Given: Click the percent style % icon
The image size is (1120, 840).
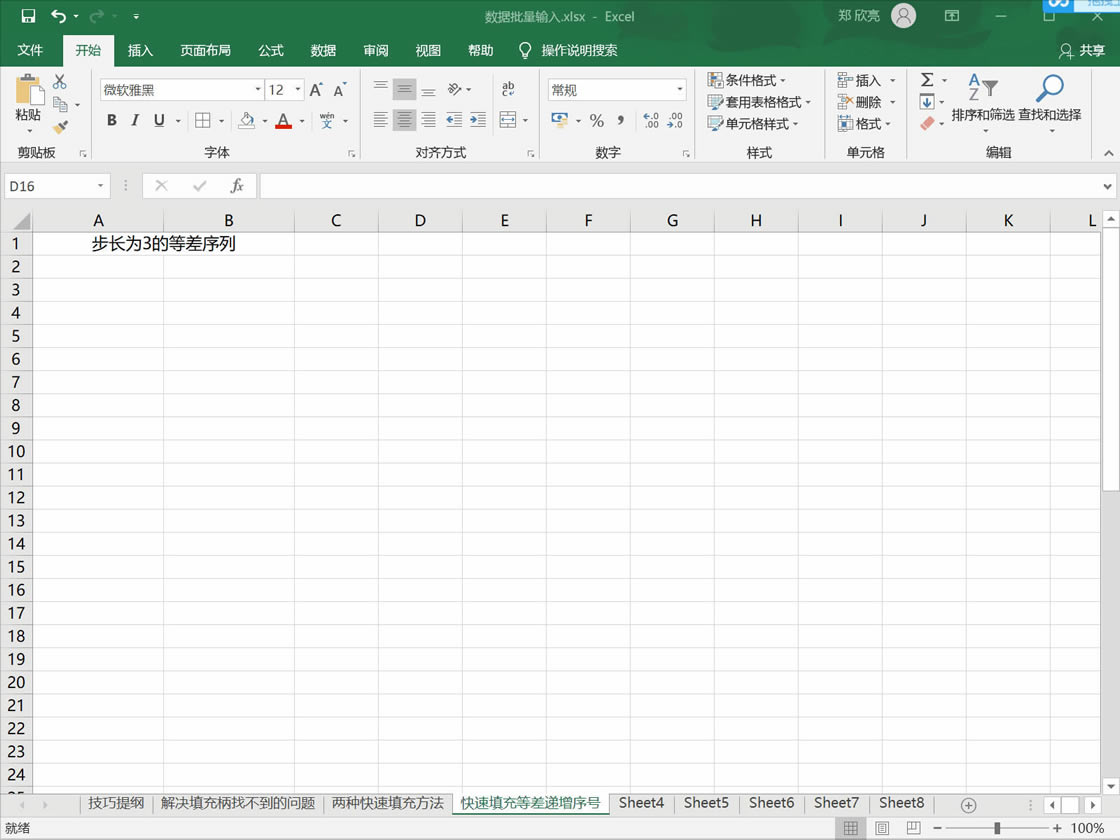Looking at the screenshot, I should click(596, 121).
